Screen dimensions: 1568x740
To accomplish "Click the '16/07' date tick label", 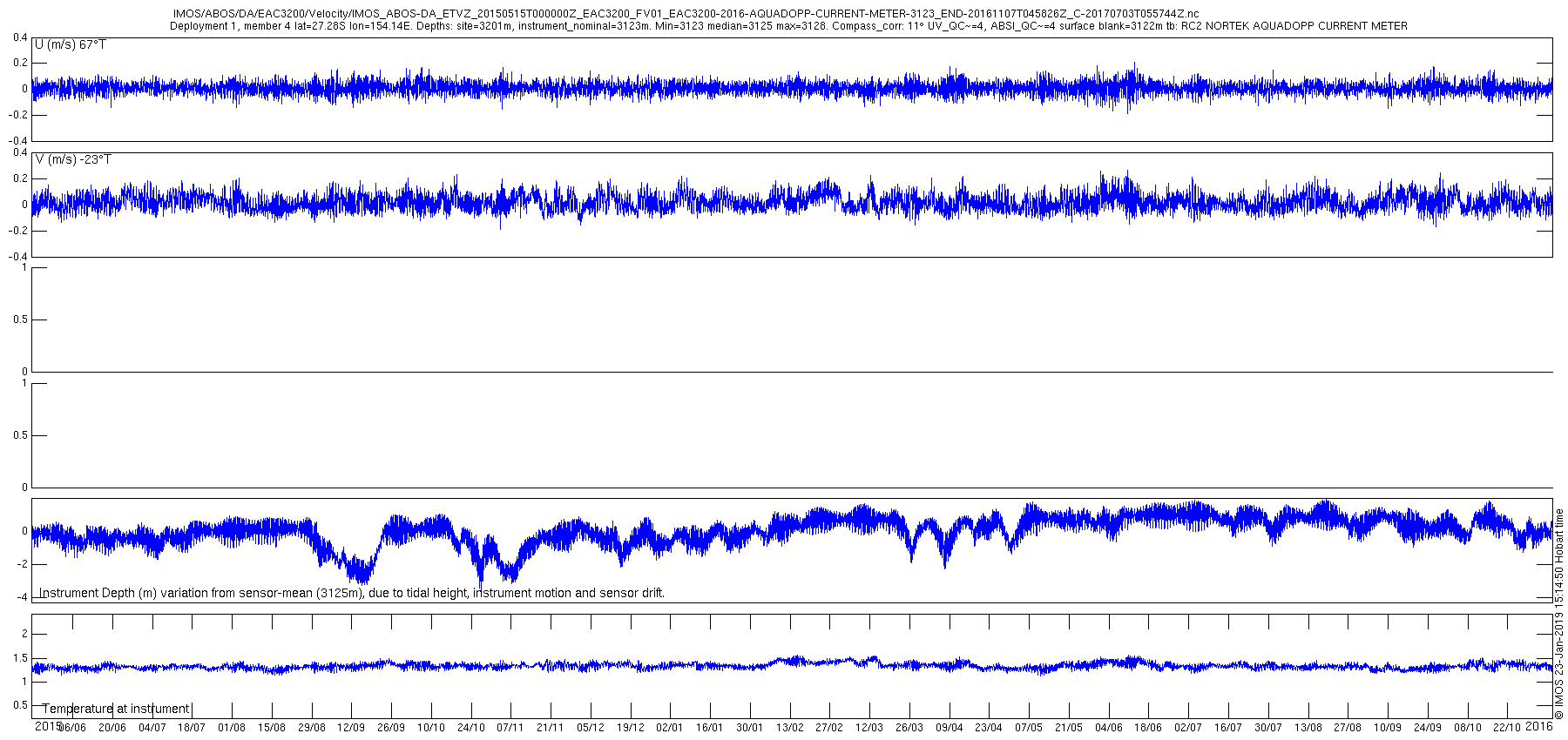I will [1228, 728].
